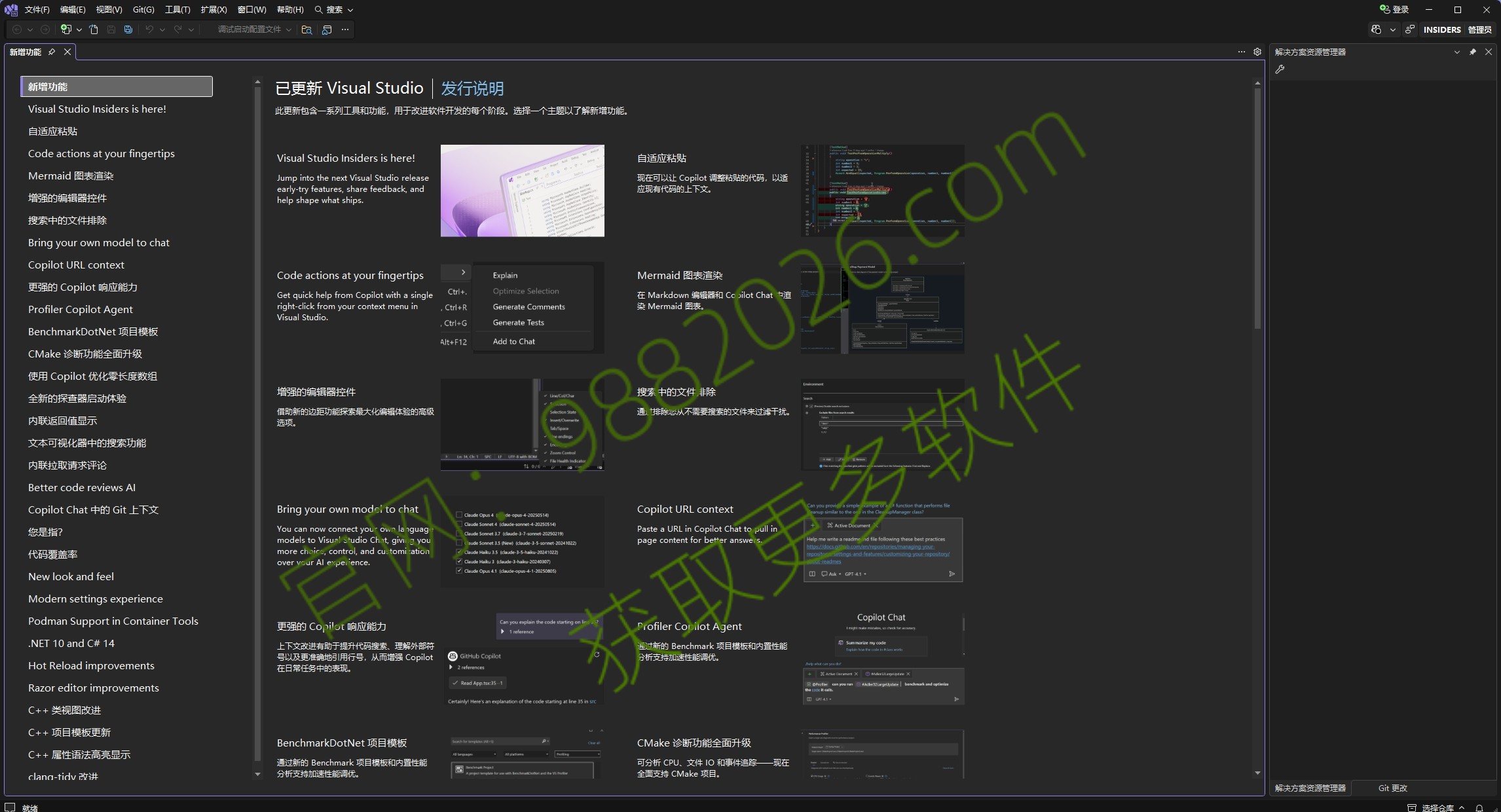Click the Undo icon in toolbar
Screen dimensions: 1501x812
point(149,29)
